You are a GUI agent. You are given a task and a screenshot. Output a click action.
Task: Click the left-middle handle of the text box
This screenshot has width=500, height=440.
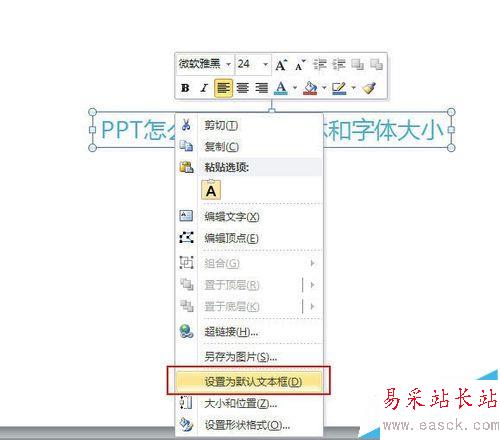pyautogui.click(x=93, y=130)
